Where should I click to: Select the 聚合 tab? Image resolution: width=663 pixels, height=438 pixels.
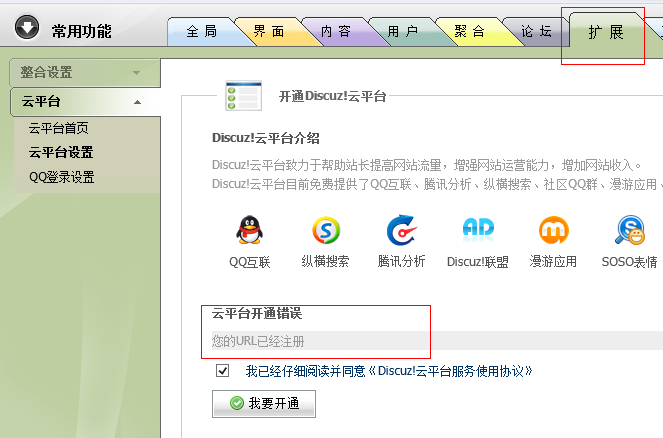469,31
